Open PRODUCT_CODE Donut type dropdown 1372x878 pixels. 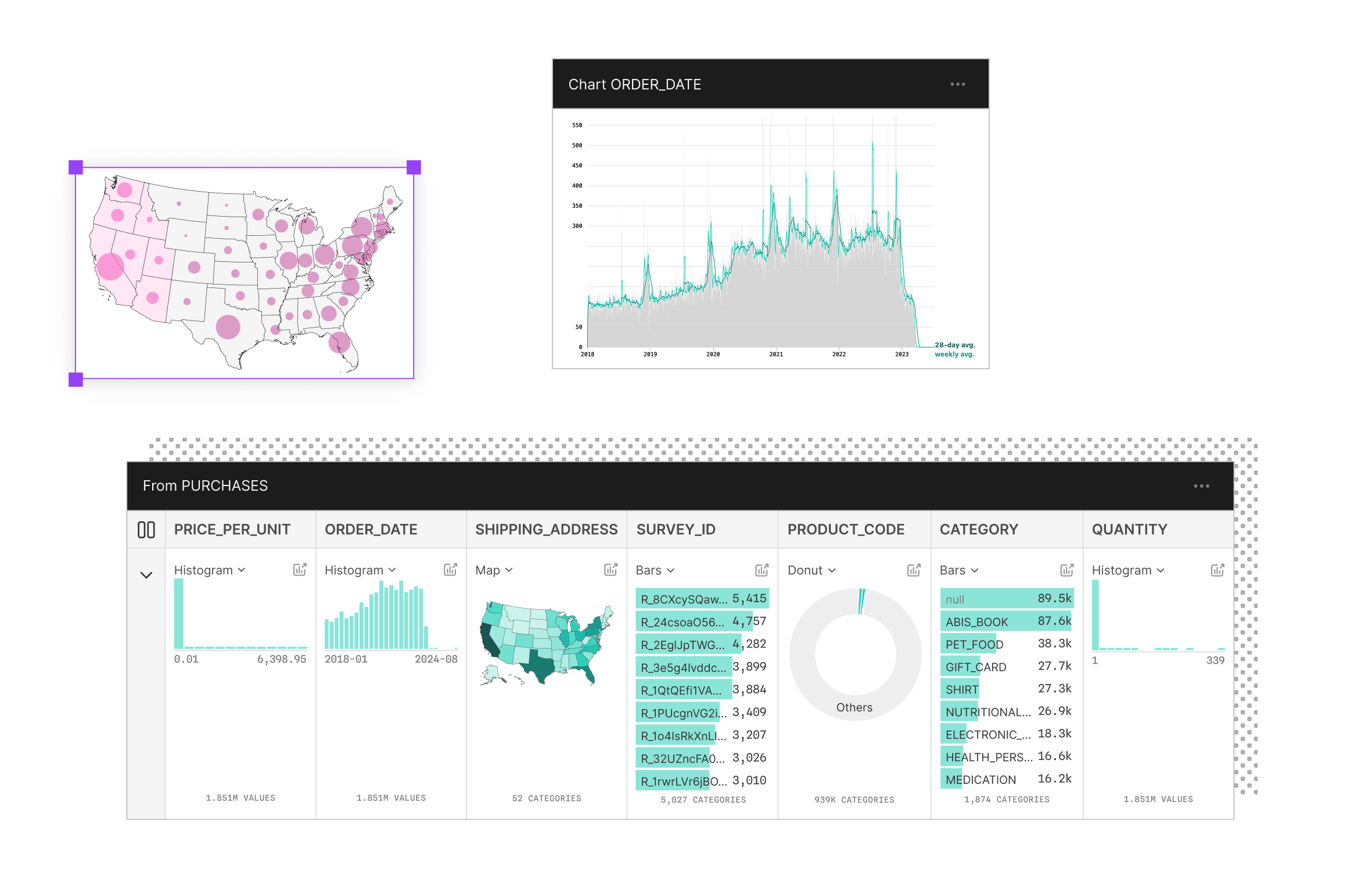coord(811,570)
